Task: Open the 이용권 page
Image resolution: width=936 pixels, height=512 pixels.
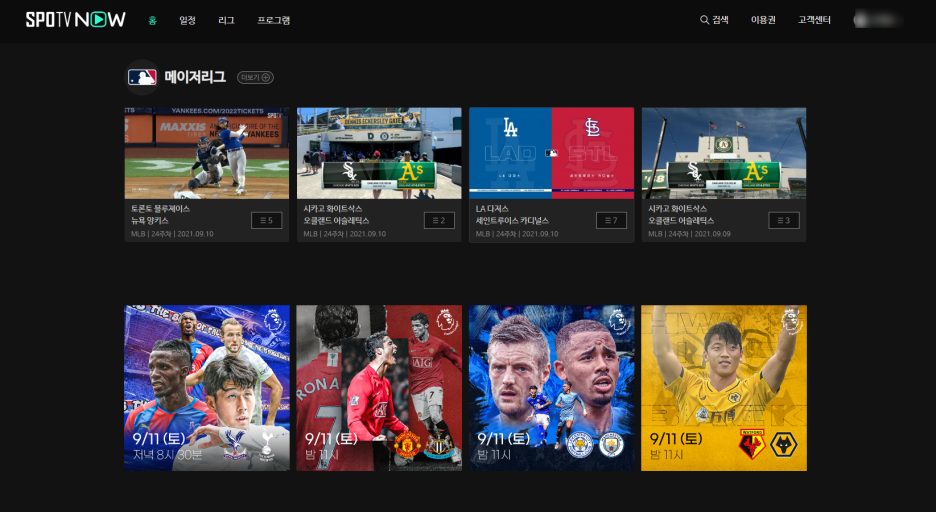Action: click(x=763, y=20)
